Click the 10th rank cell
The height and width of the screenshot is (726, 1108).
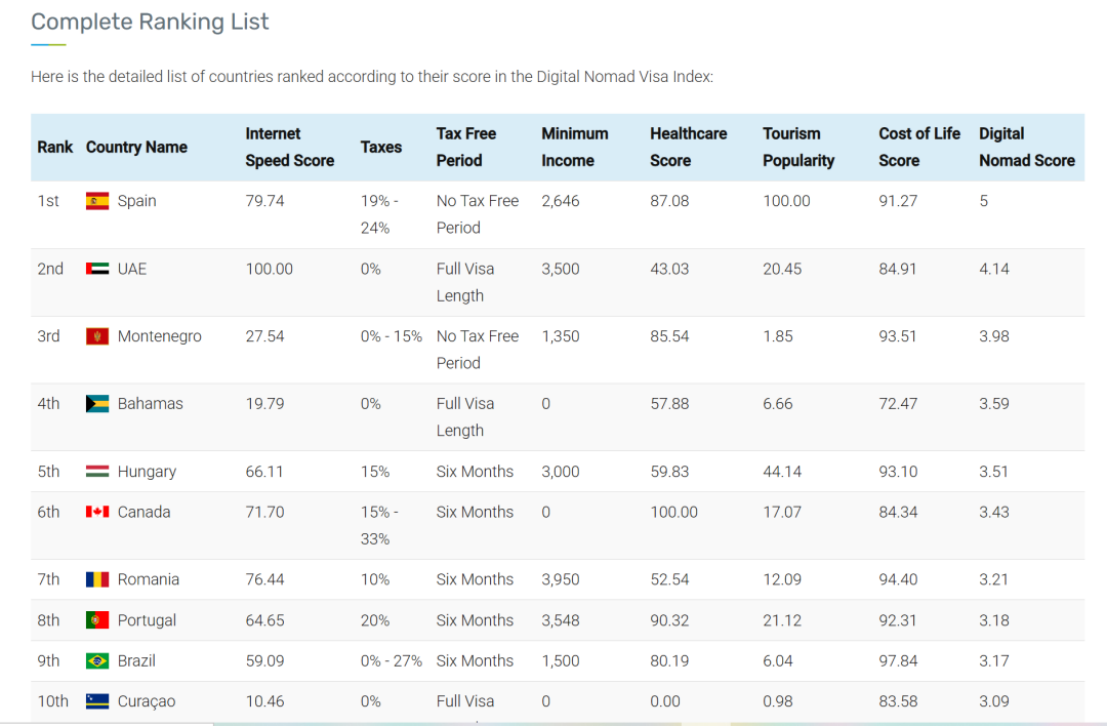53,701
